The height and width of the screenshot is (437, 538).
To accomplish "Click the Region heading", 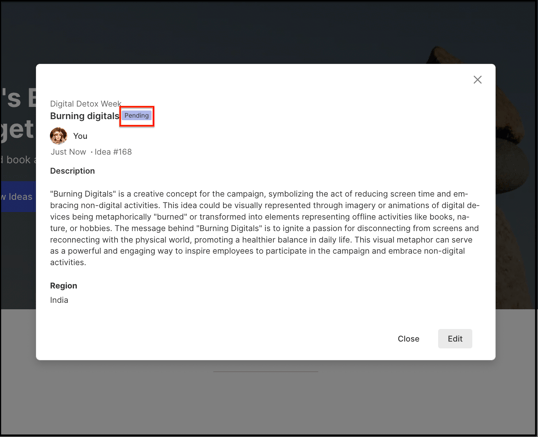I will tap(63, 286).
